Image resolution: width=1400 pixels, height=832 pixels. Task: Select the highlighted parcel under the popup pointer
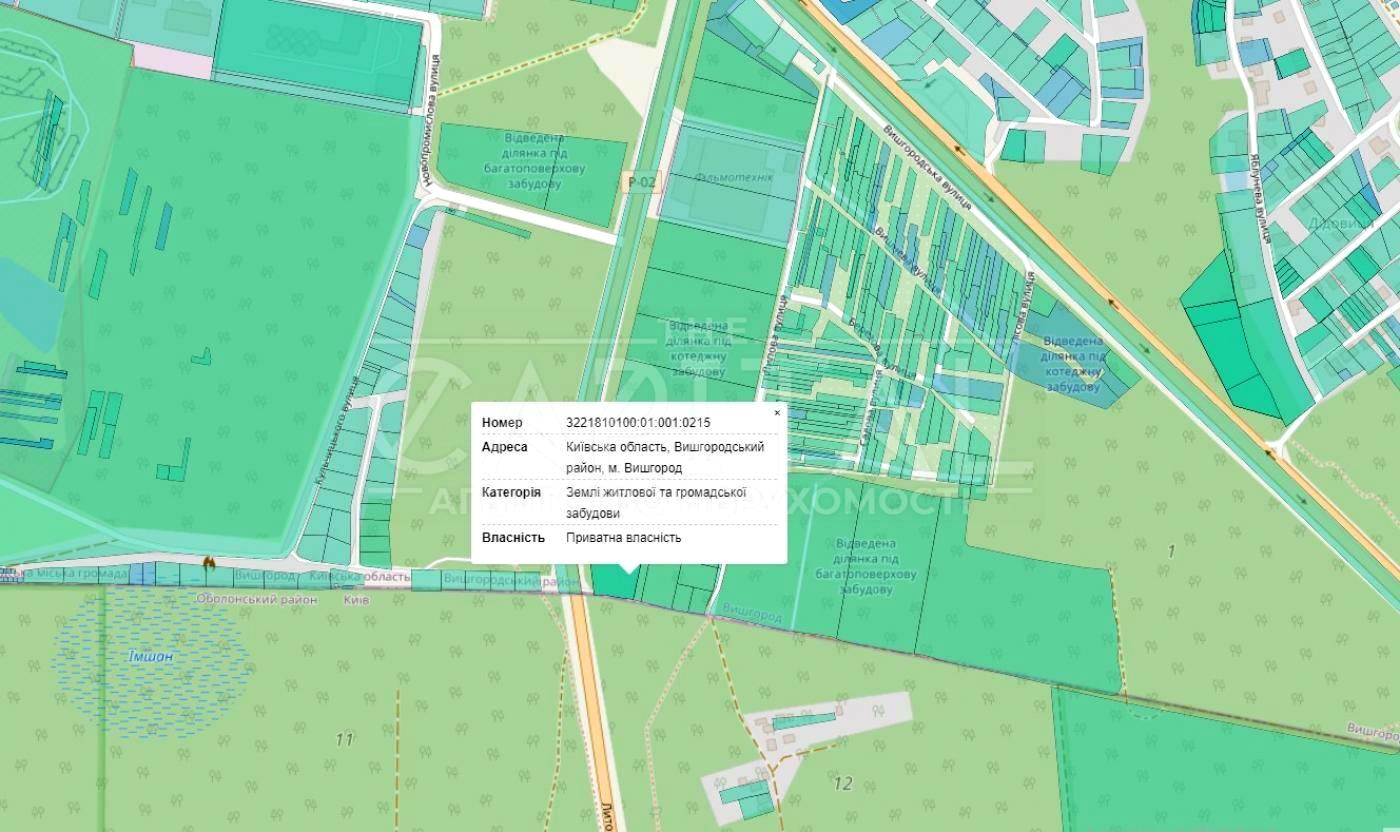coord(613,582)
